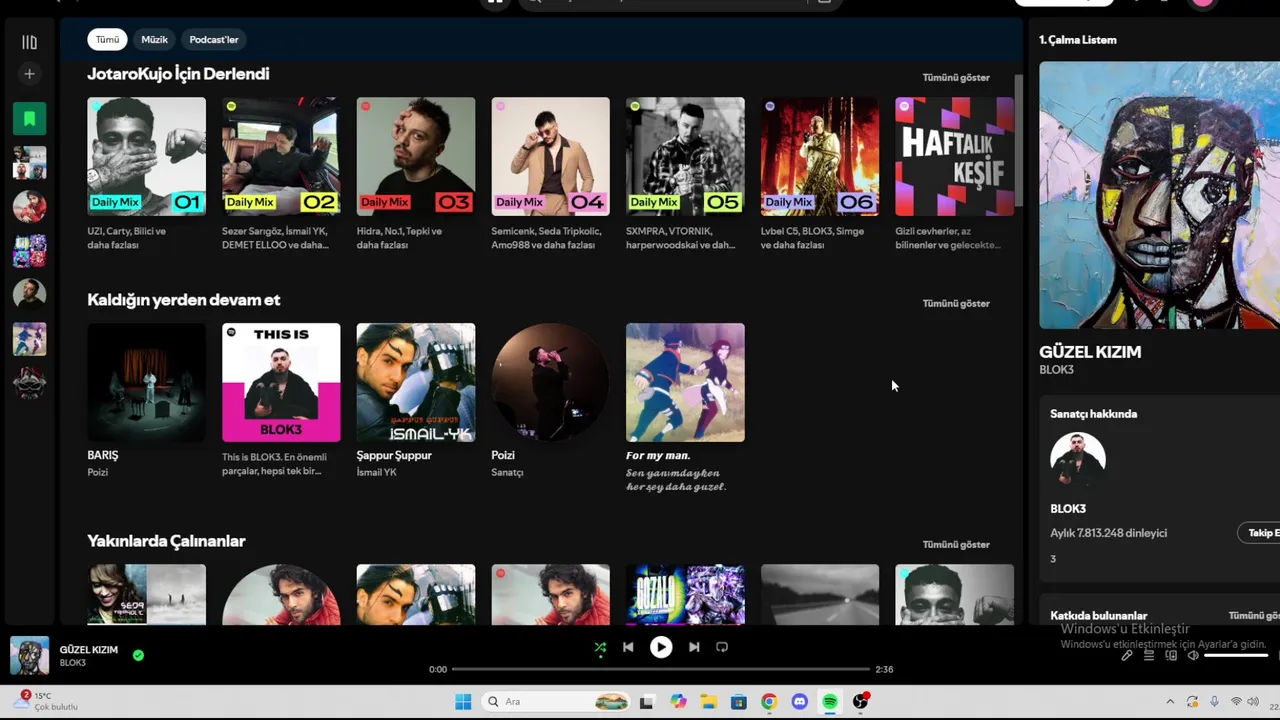Viewport: 1280px width, 720px height.
Task: Open lyrics microphone icon
Action: pos(1127,655)
